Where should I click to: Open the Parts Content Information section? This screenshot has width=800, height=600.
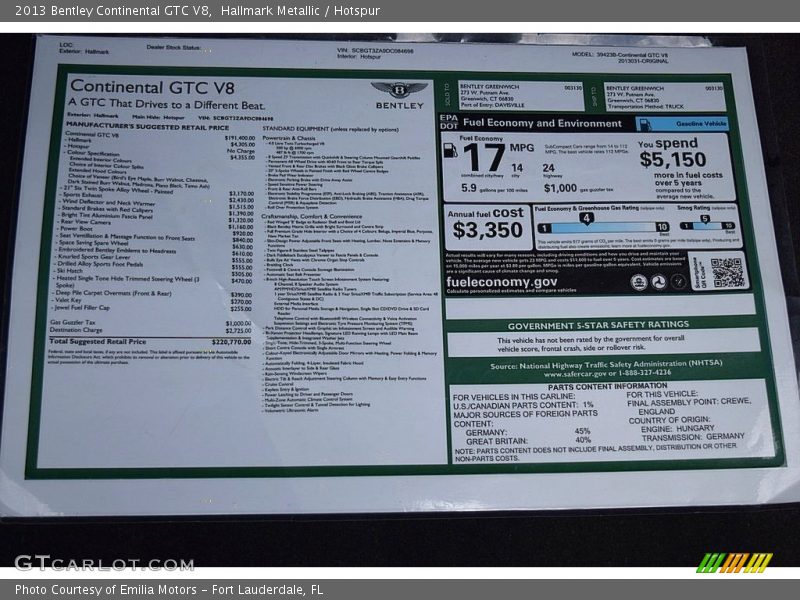(609, 386)
